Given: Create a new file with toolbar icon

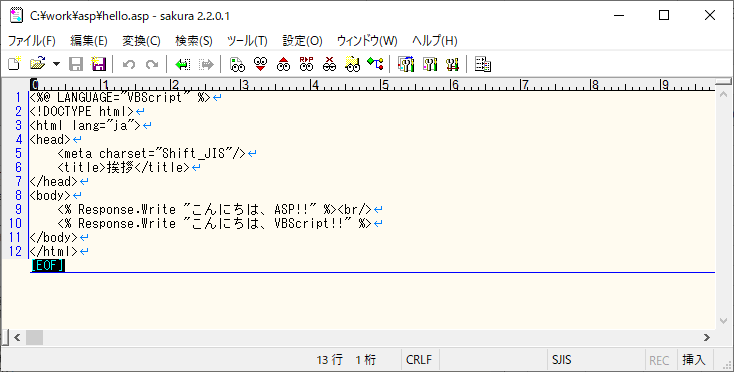Looking at the screenshot, I should [x=15, y=64].
